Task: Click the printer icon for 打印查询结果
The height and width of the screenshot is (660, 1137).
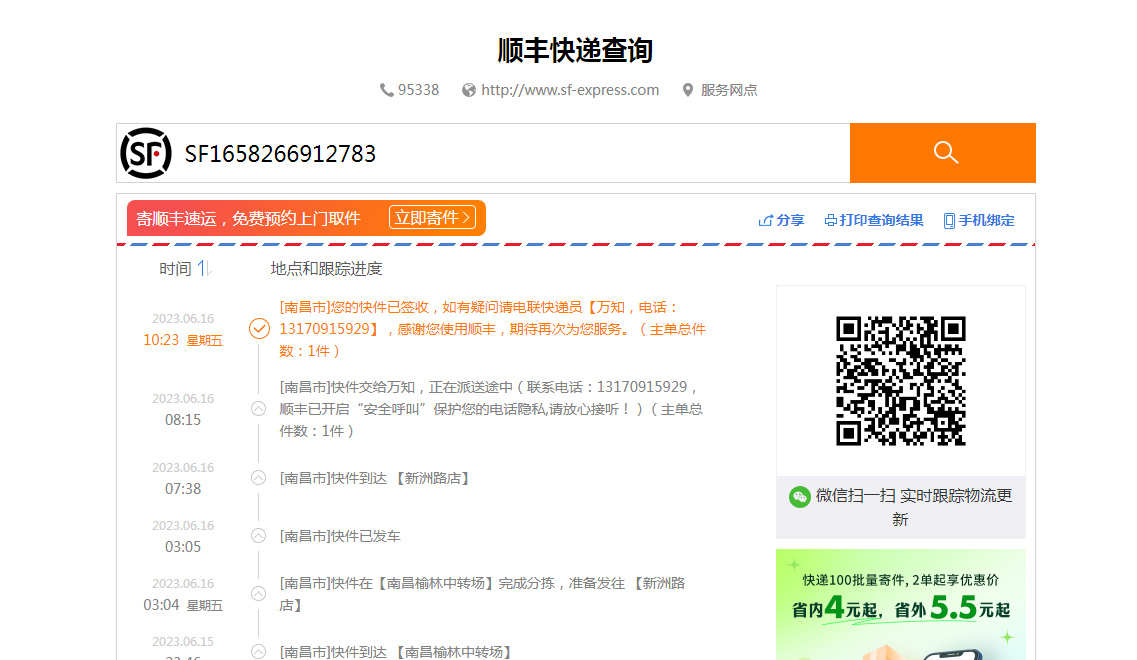Action: (831, 220)
